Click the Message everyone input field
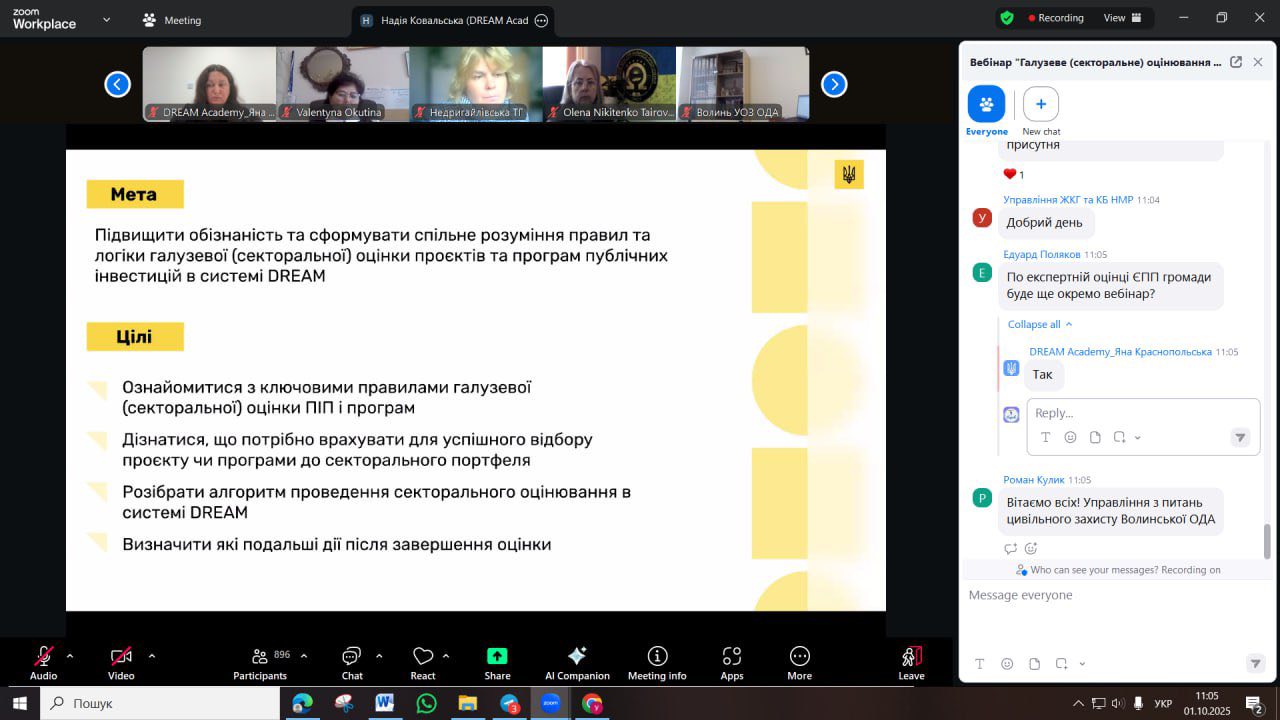The height and width of the screenshot is (720, 1280). coord(1110,596)
